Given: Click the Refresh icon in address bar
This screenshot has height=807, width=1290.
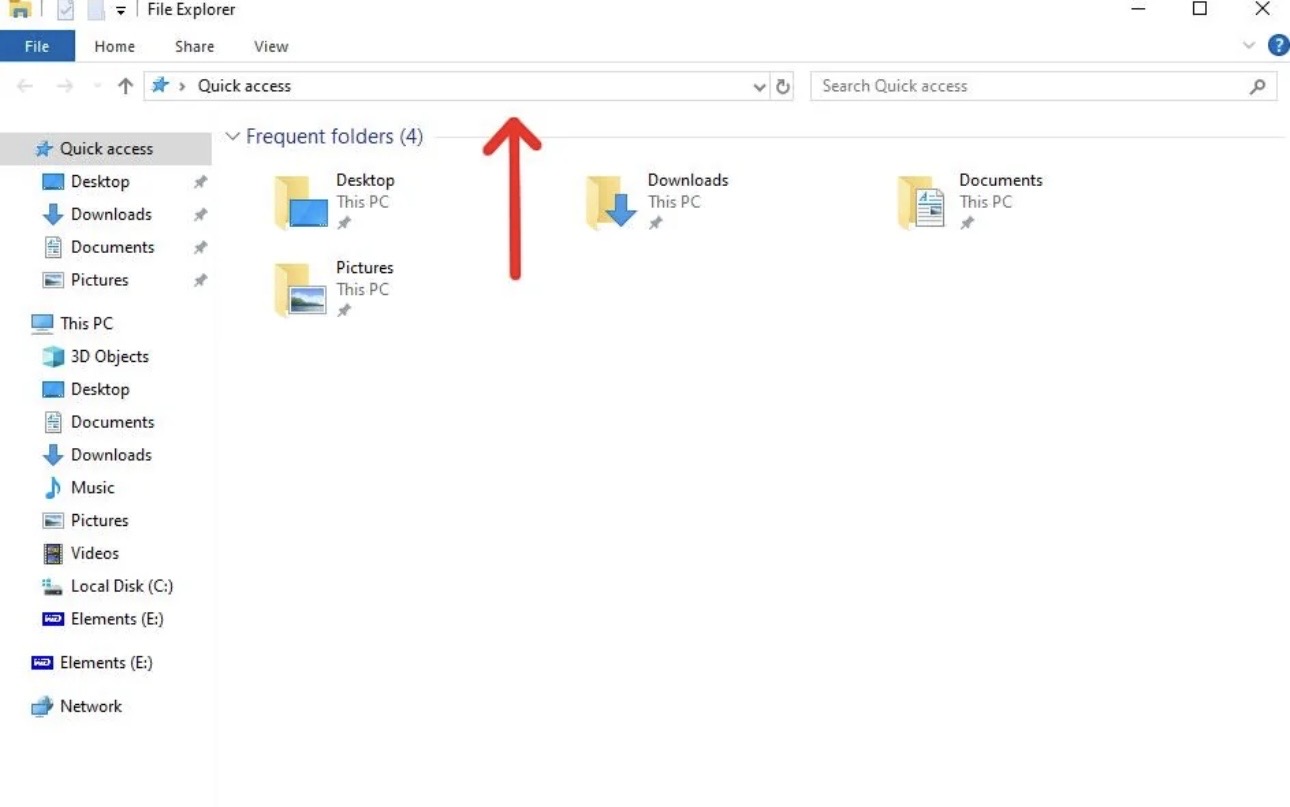Looking at the screenshot, I should (x=783, y=87).
